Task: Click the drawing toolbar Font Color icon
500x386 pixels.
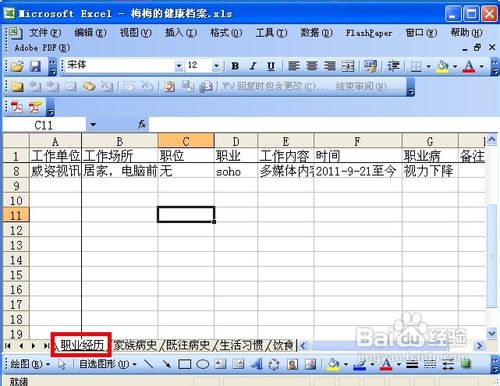Action: point(386,364)
